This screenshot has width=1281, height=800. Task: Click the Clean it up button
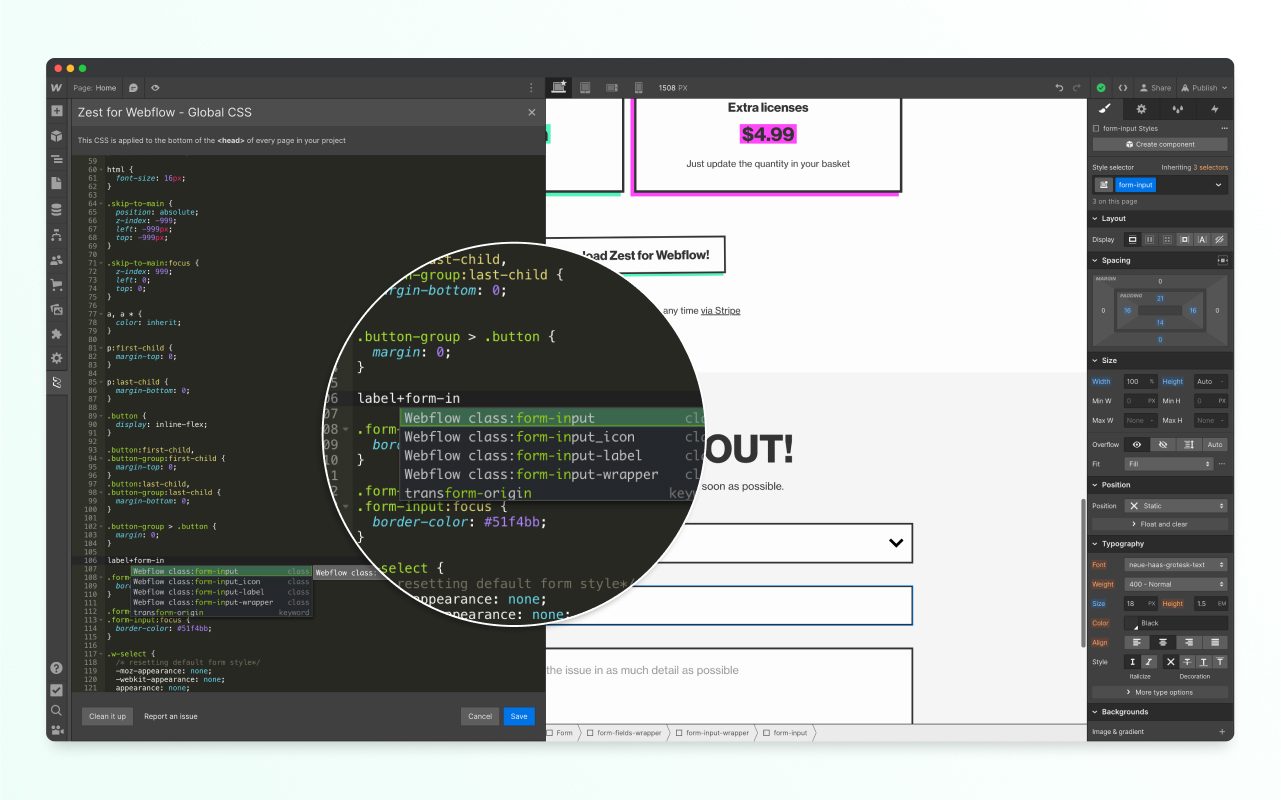click(107, 716)
